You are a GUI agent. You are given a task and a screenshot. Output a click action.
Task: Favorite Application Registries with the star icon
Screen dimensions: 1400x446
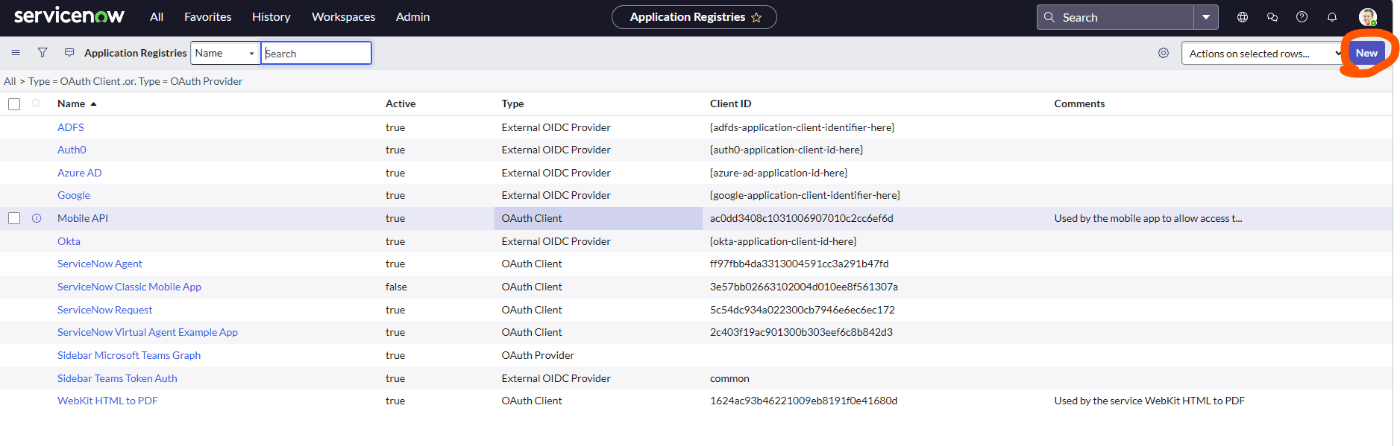click(757, 17)
